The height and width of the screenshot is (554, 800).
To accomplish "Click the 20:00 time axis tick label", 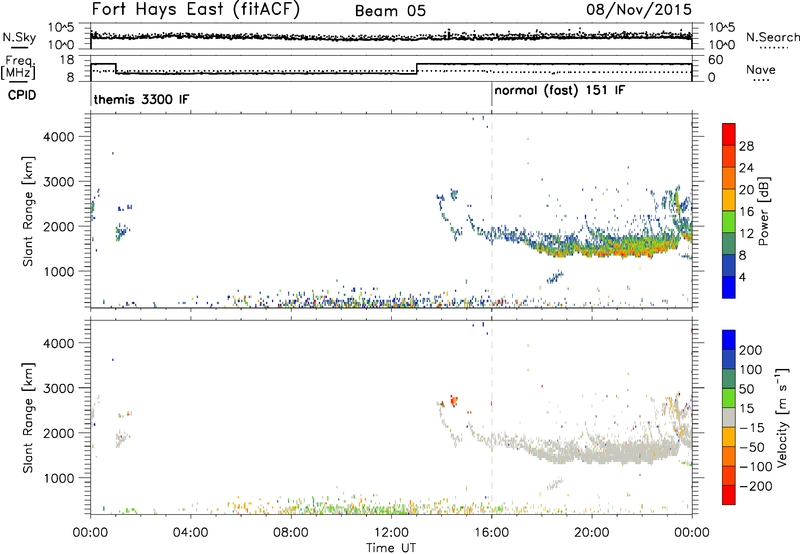I will [x=592, y=533].
